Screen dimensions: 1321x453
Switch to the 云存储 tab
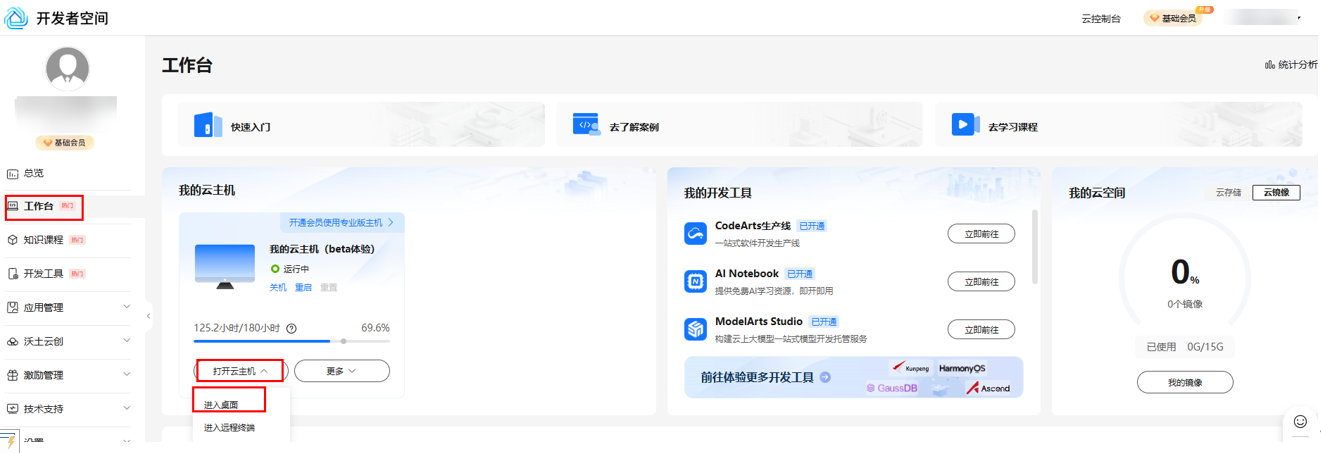coord(1229,192)
